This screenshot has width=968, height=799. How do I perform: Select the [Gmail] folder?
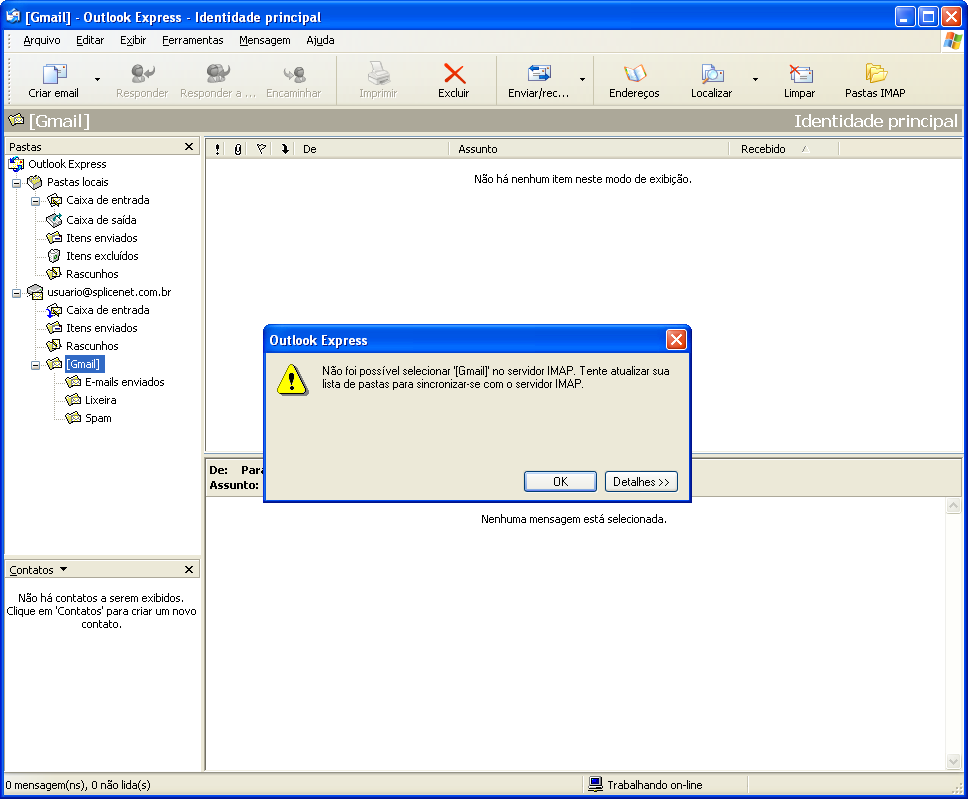83,364
